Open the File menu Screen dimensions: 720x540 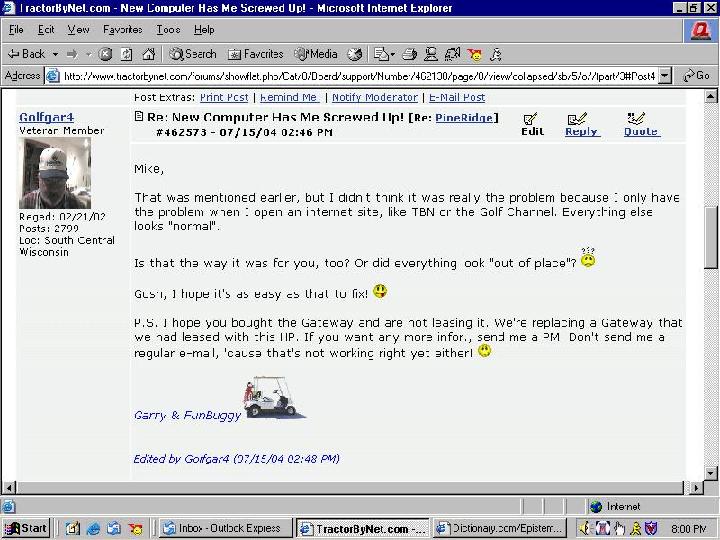click(x=16, y=30)
